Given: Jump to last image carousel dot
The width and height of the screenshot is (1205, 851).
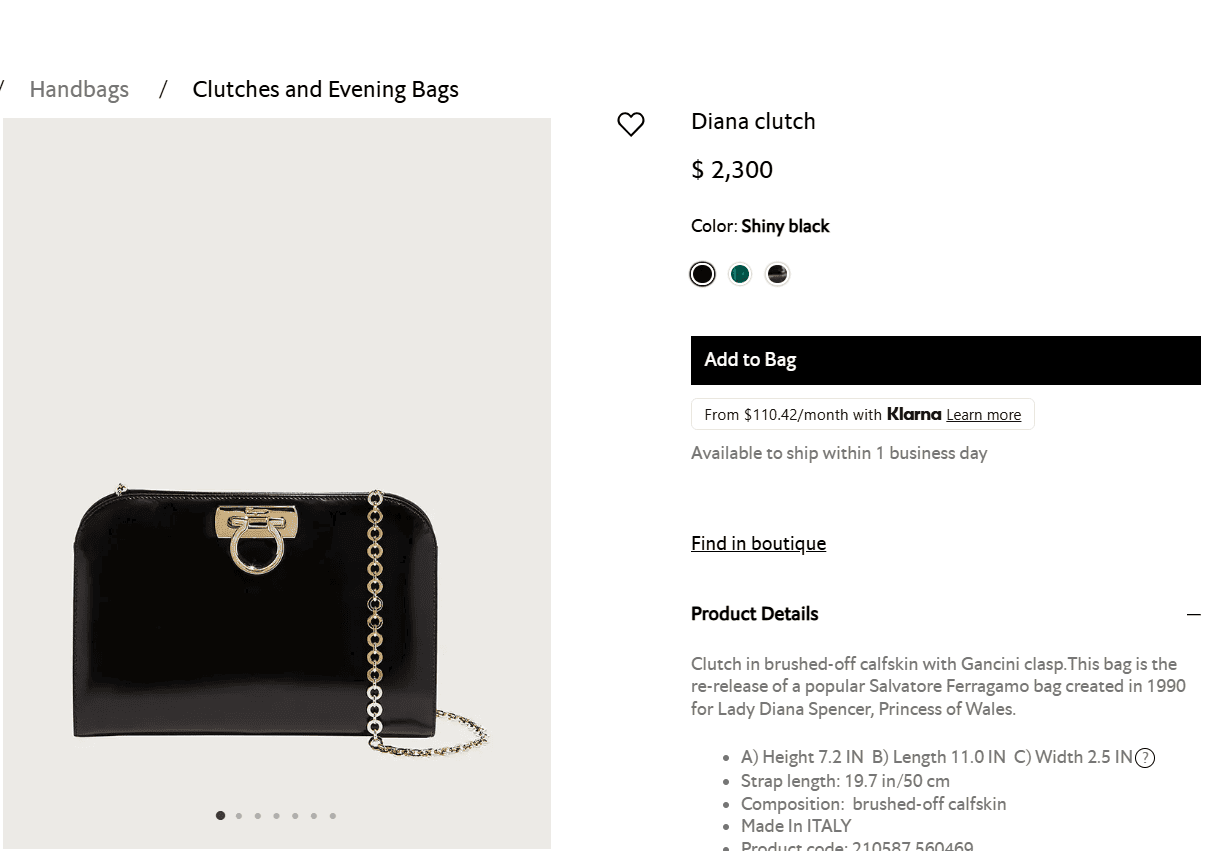Looking at the screenshot, I should pos(333,815).
